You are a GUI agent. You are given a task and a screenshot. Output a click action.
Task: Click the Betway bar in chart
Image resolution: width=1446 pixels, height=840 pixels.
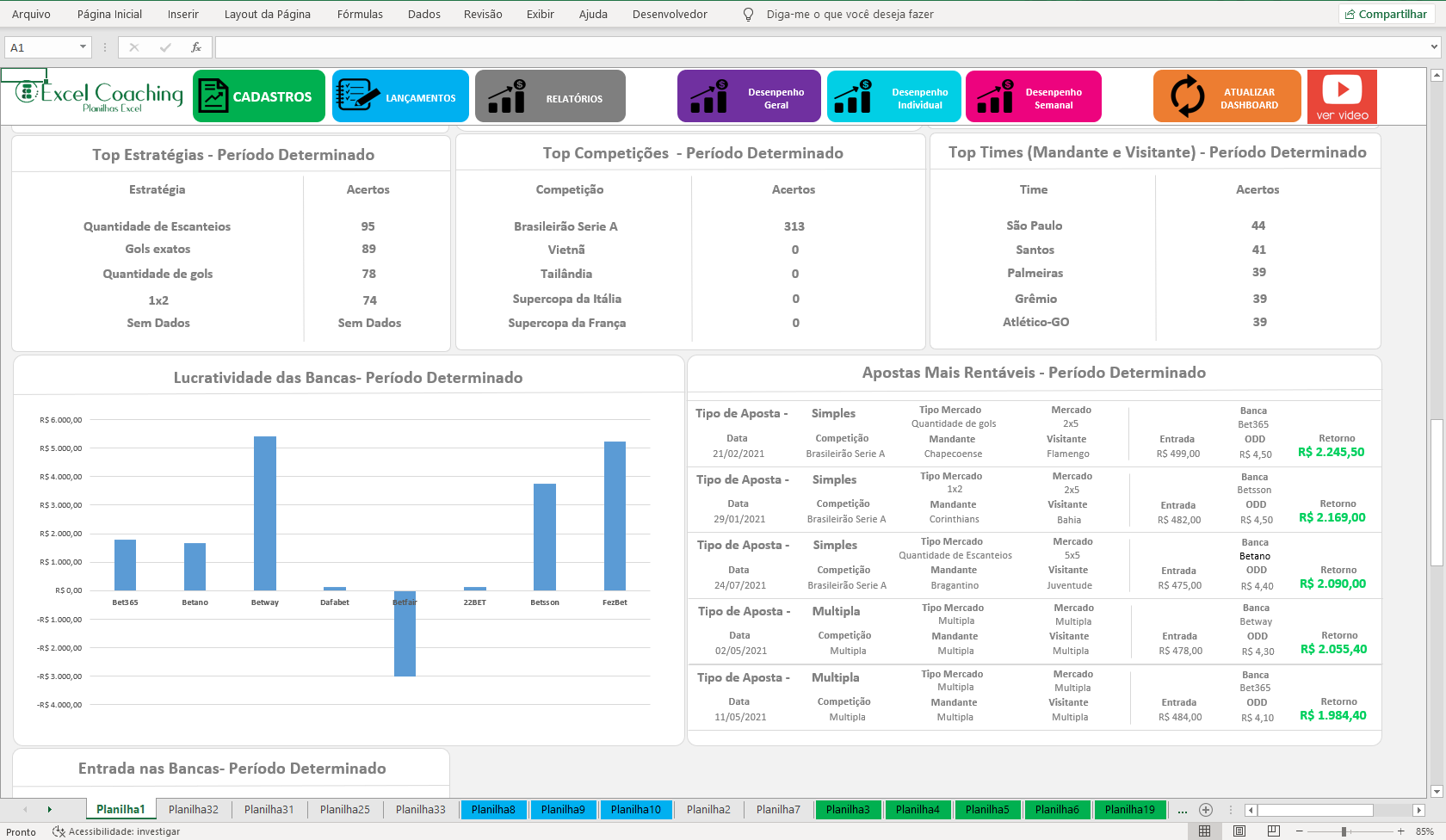pos(265,513)
